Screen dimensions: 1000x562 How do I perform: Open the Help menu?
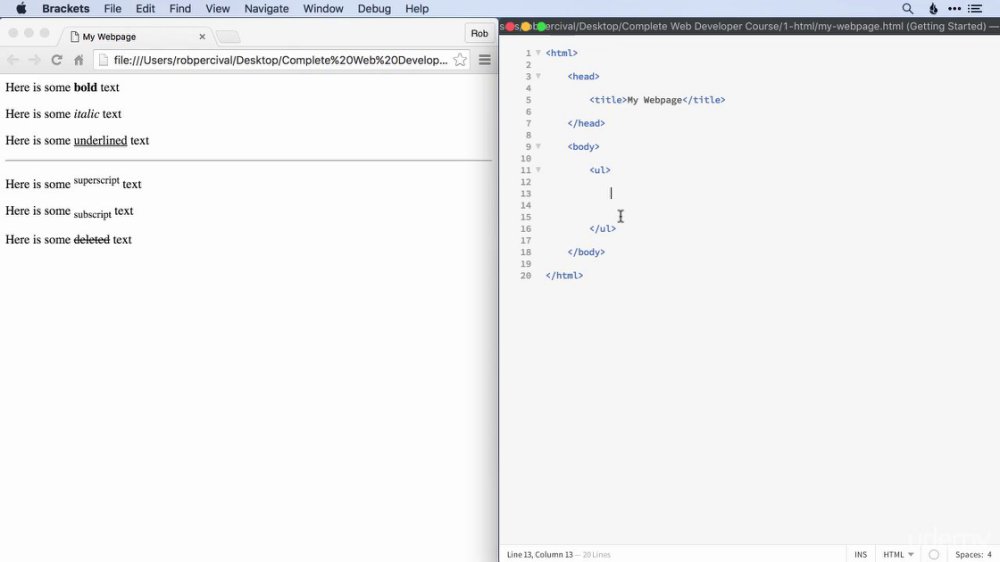click(x=417, y=9)
